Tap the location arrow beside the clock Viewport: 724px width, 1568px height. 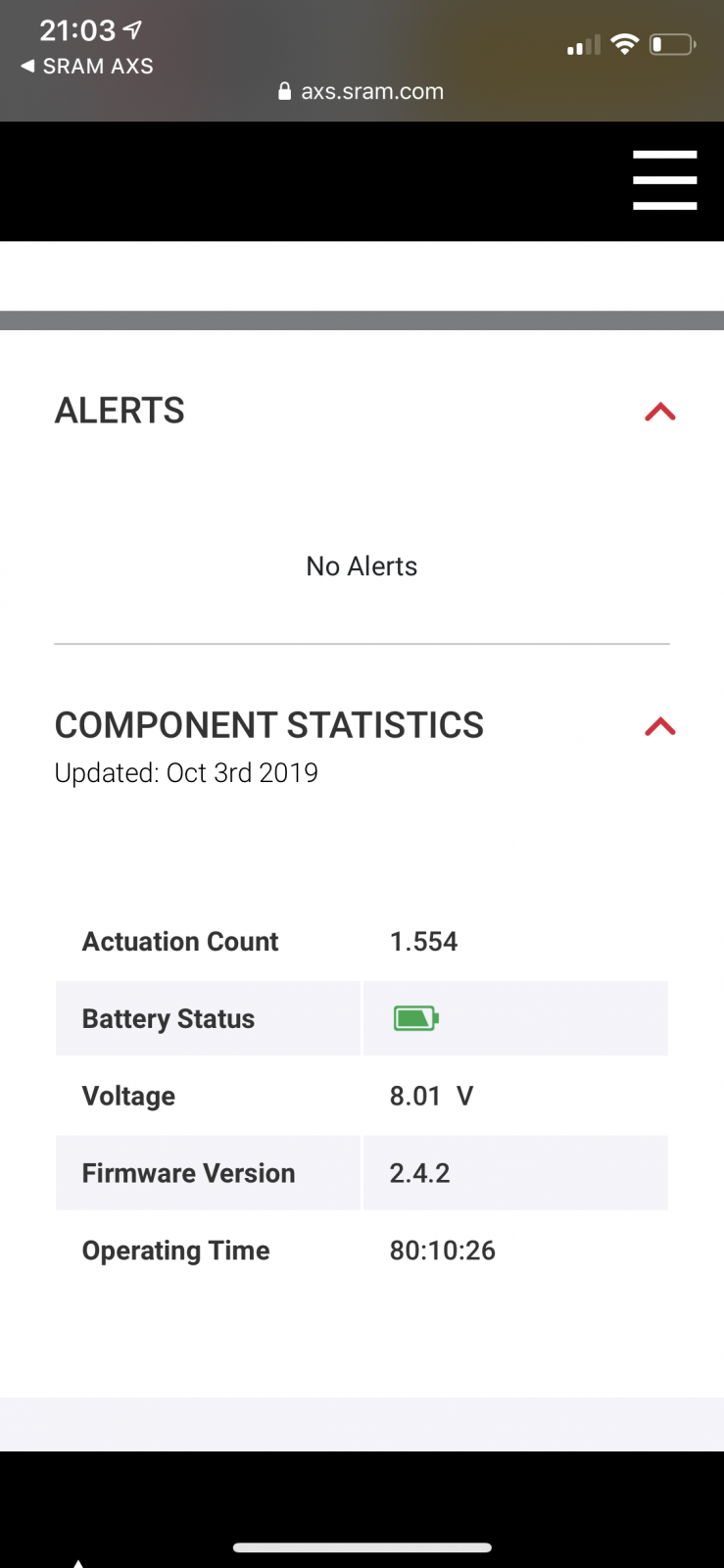click(132, 30)
